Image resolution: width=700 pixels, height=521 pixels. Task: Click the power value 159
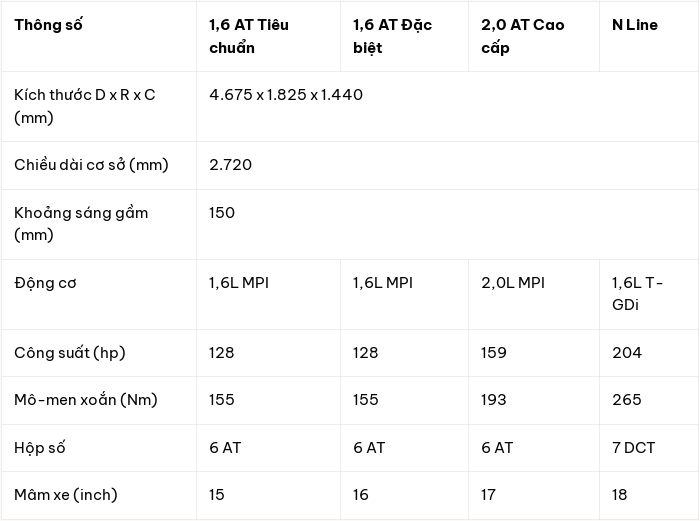(x=494, y=353)
